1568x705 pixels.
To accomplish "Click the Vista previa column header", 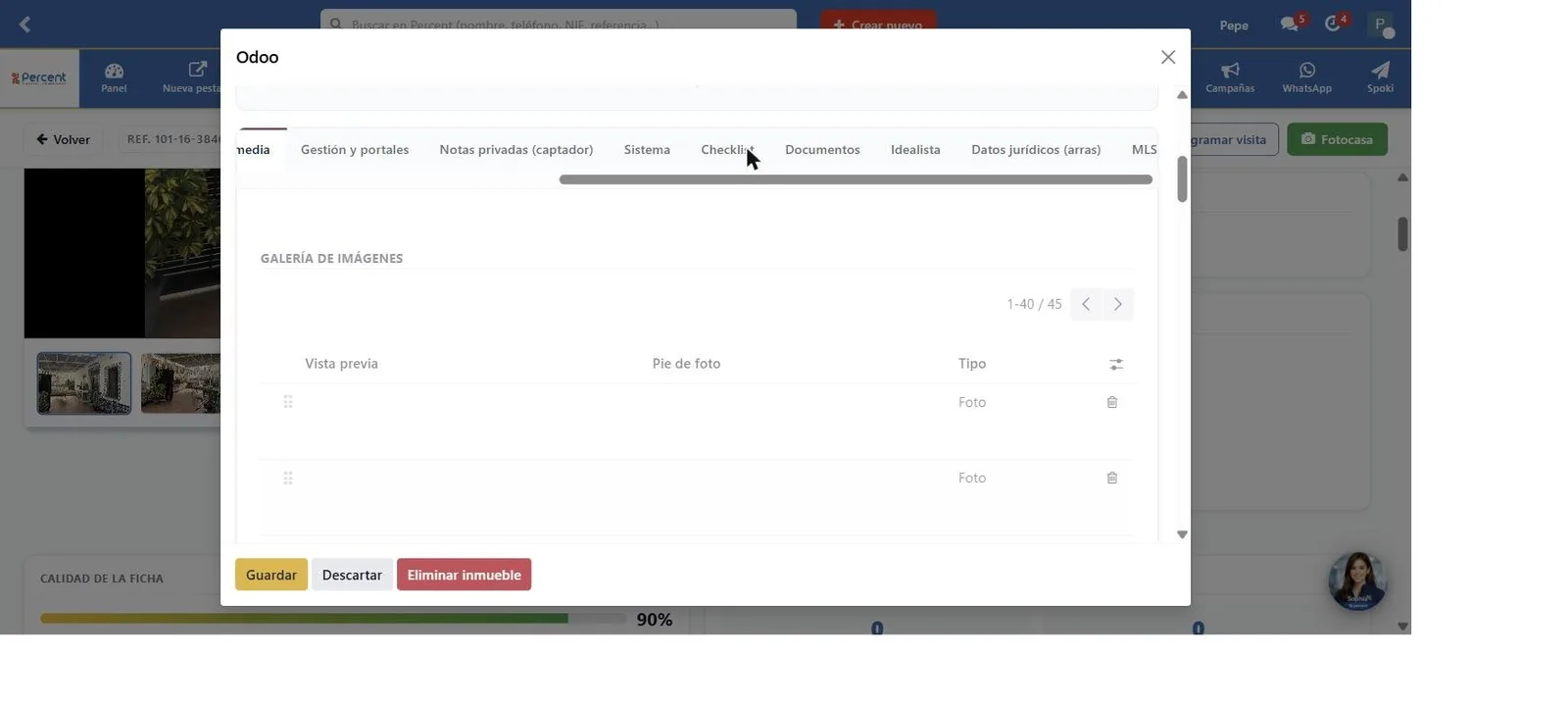I will click(341, 364).
